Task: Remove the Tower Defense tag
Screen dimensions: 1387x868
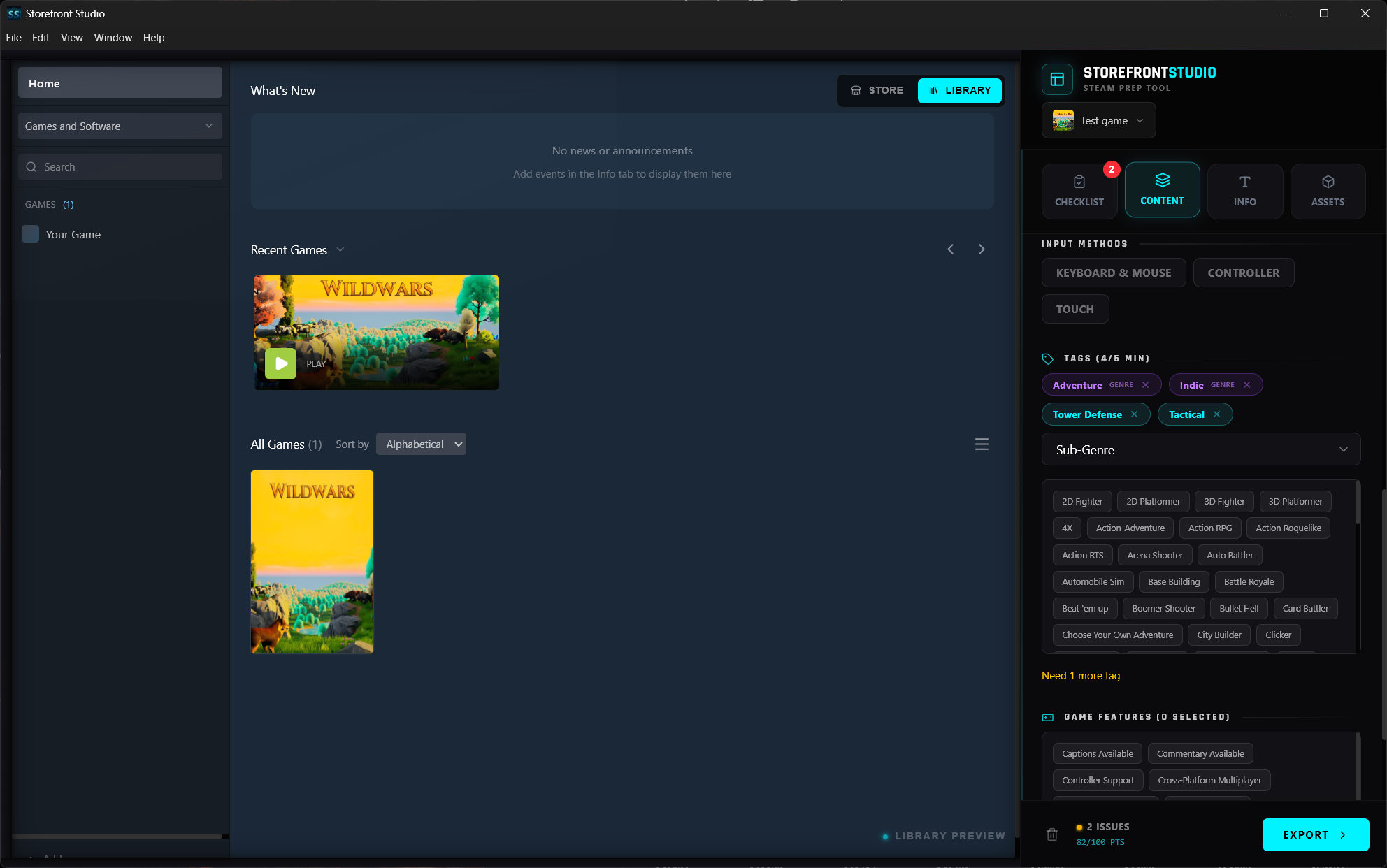Action: [x=1134, y=414]
